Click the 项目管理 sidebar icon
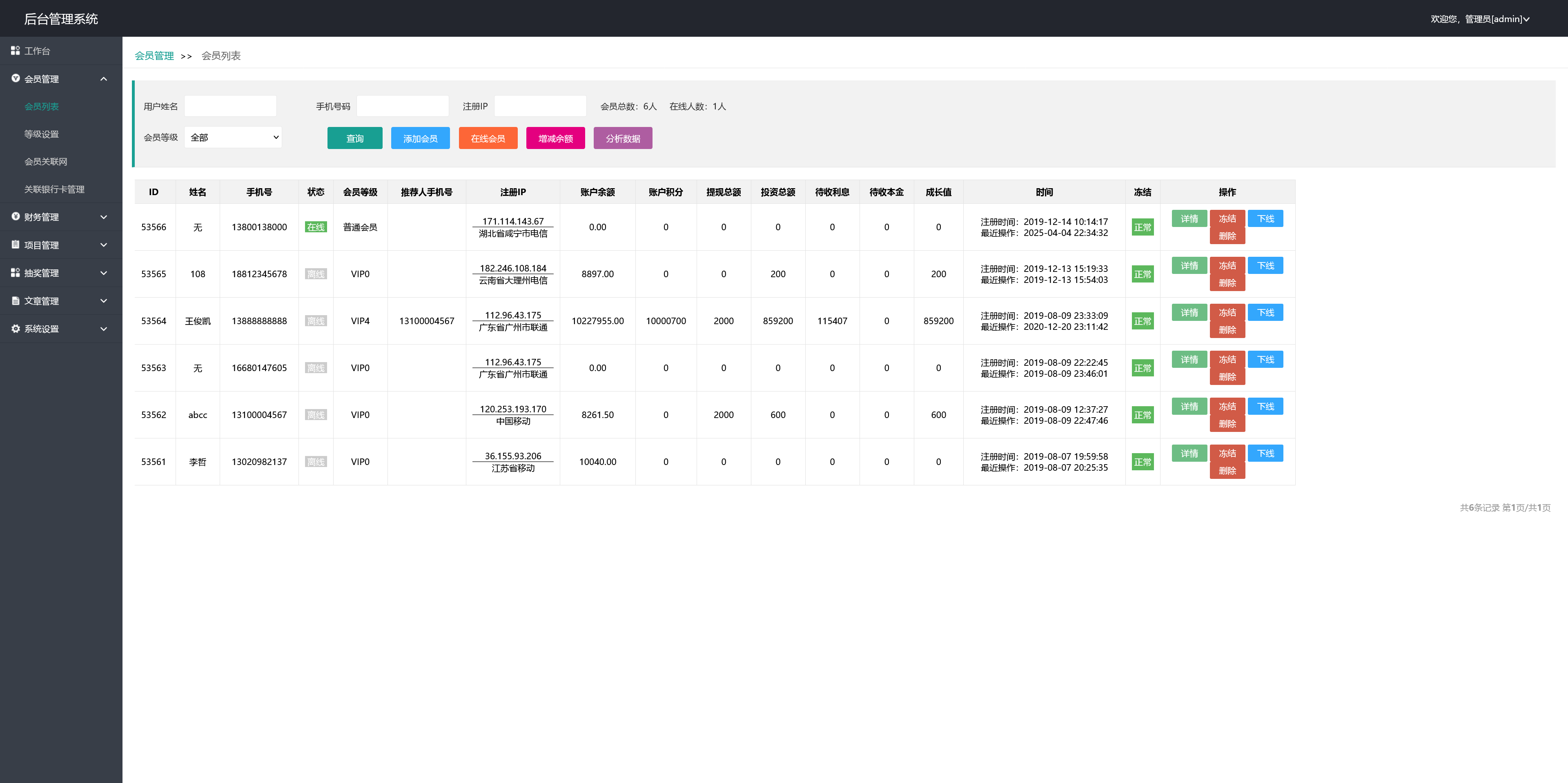This screenshot has height=783, width=1568. click(15, 245)
